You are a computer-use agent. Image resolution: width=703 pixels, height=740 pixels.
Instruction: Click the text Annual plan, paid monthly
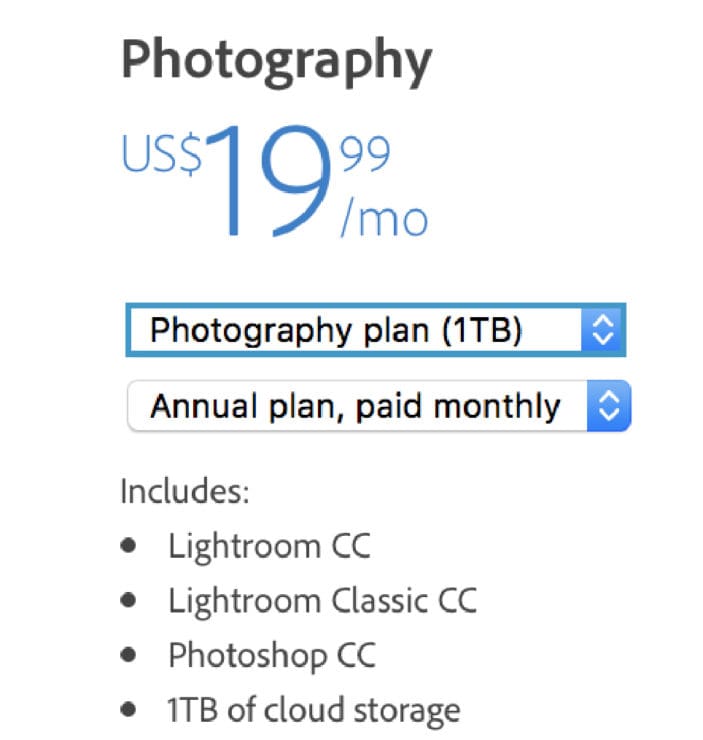[355, 407]
